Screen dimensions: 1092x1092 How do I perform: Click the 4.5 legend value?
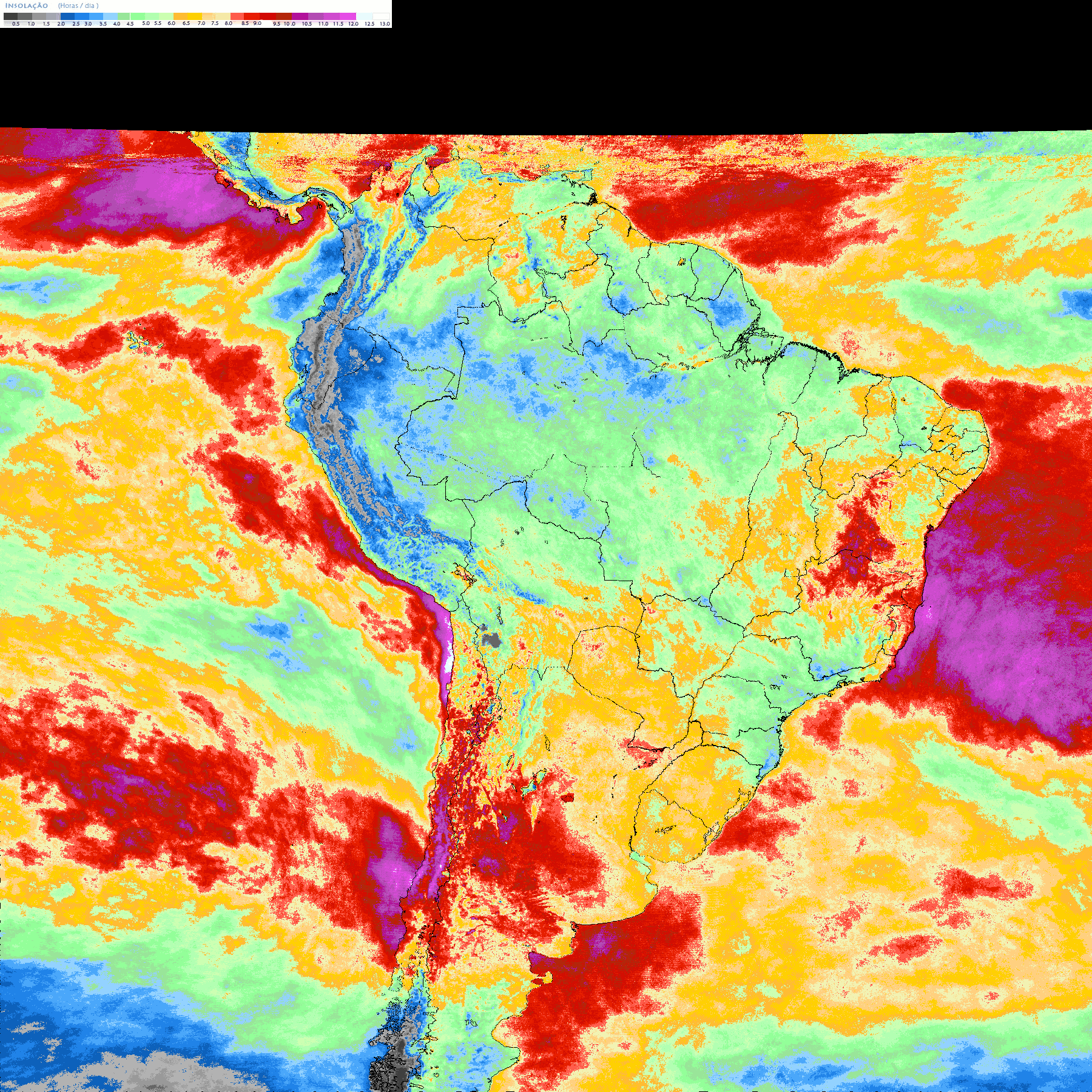point(130,24)
